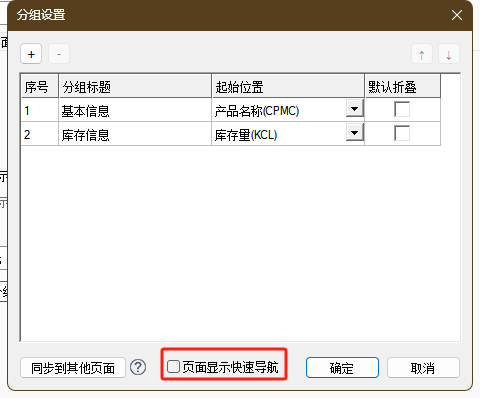
Task: Click the 确定 button
Action: click(x=342, y=368)
